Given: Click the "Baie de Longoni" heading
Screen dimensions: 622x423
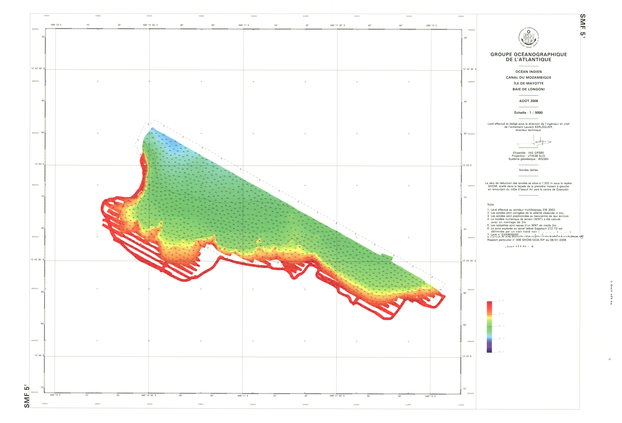Looking at the screenshot, I should point(528,91).
